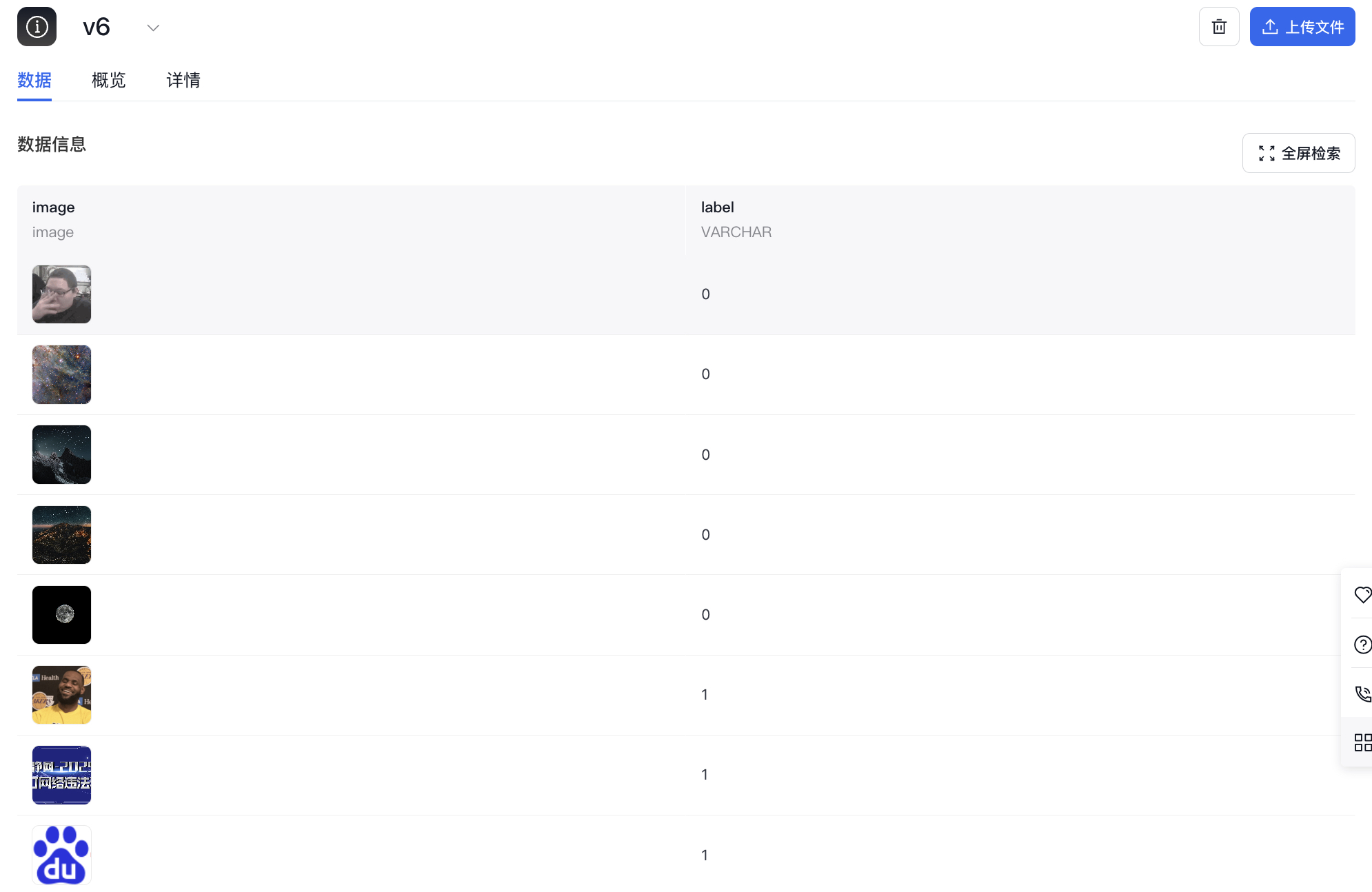
Task: Click the upload arrow icon in 上传文件
Action: [x=1270, y=27]
